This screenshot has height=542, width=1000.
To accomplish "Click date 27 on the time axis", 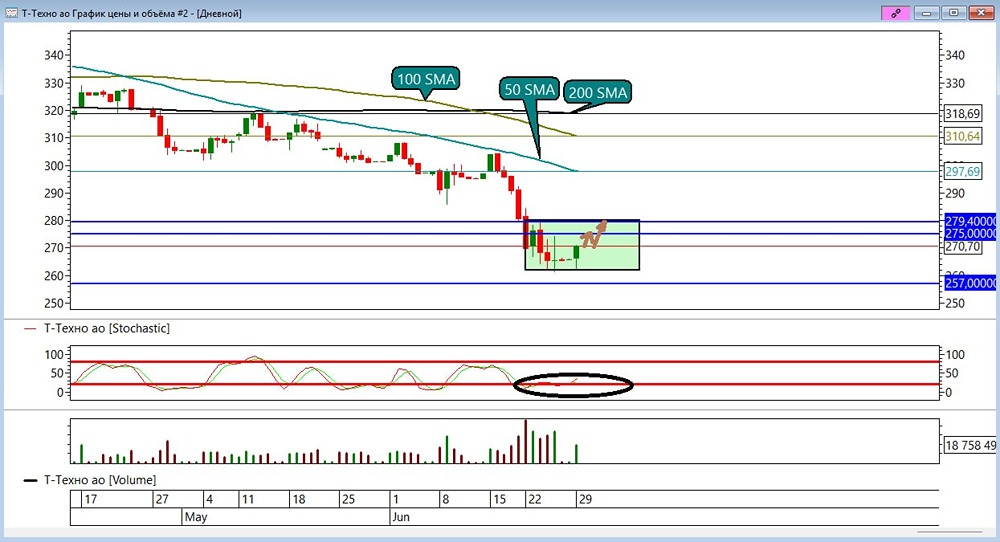I will [x=162, y=499].
